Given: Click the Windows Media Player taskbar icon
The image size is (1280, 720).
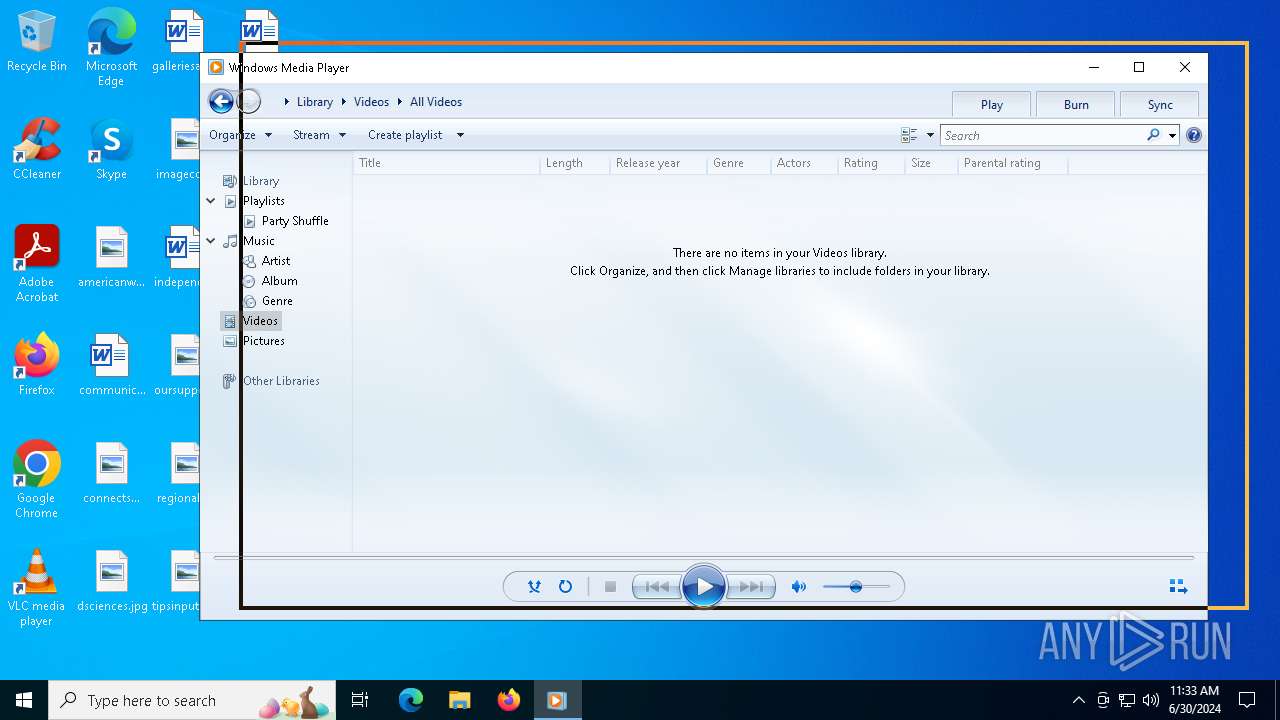Looking at the screenshot, I should [x=557, y=700].
